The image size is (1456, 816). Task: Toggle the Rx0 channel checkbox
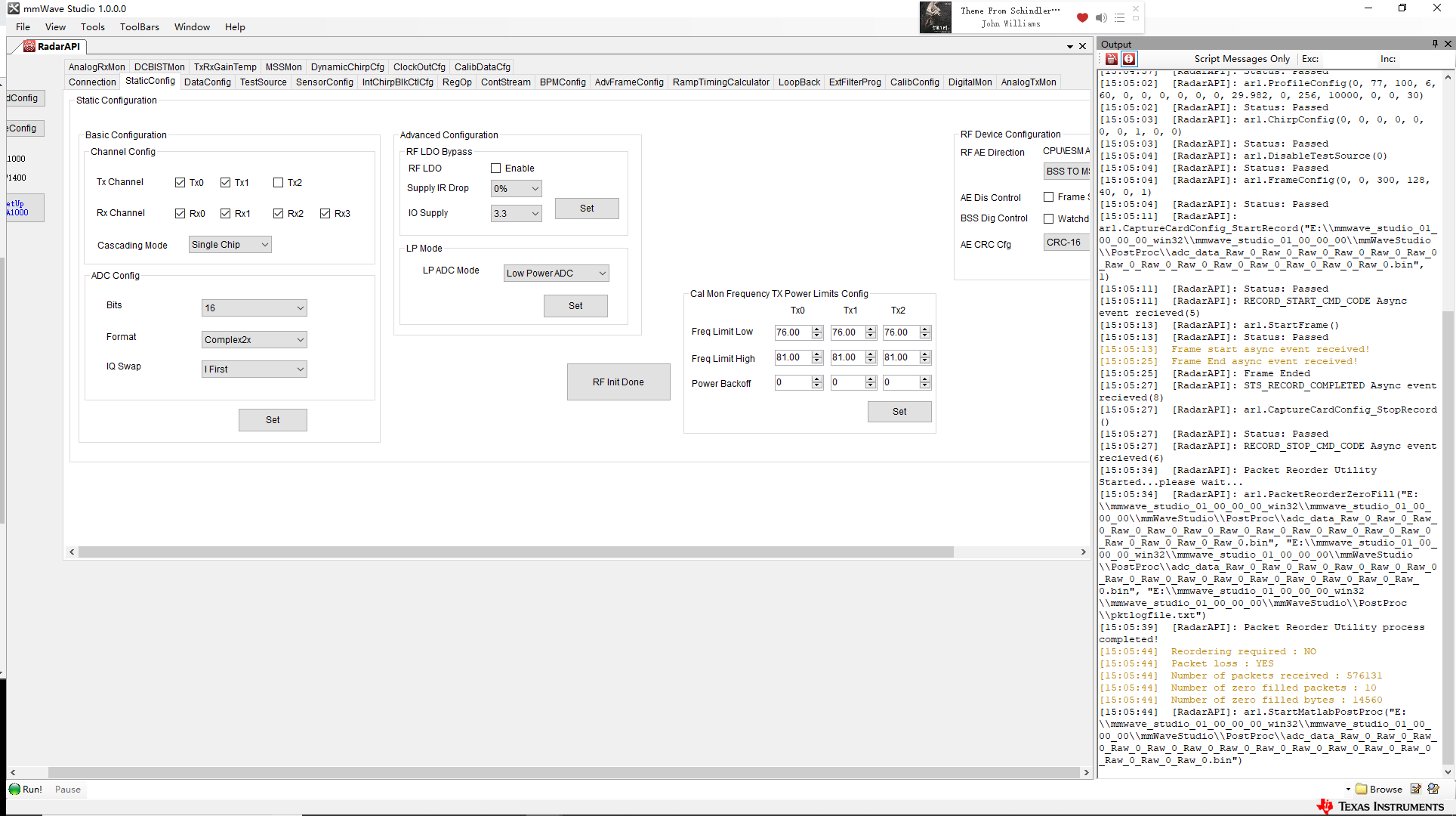tap(180, 213)
